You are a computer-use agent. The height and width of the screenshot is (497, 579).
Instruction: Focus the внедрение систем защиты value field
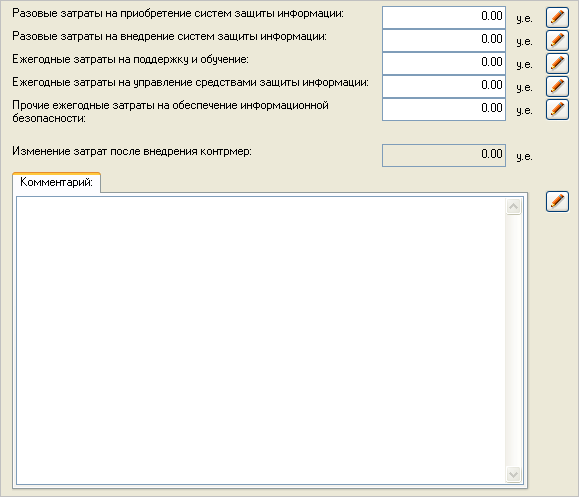coord(444,40)
